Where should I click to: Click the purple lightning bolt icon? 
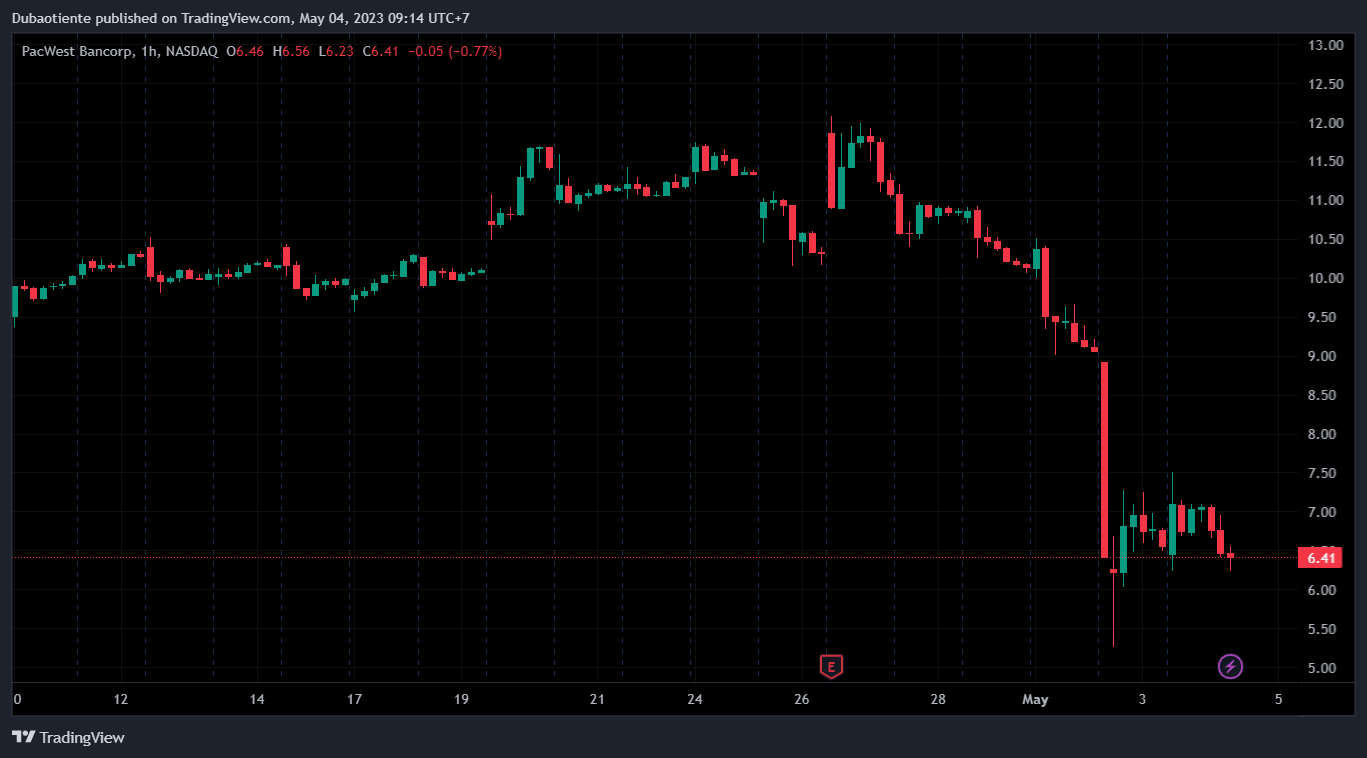pyautogui.click(x=1230, y=666)
